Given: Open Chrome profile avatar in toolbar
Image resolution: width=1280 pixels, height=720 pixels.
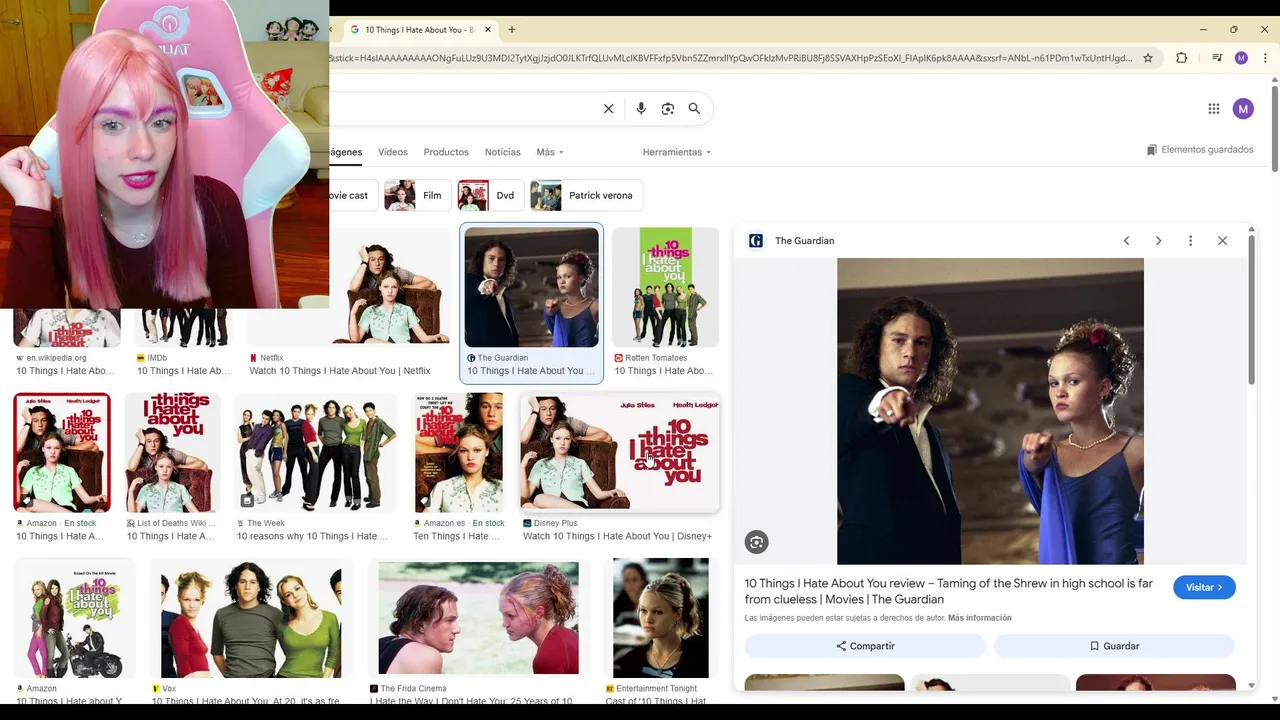Looking at the screenshot, I should pos(1241,58).
